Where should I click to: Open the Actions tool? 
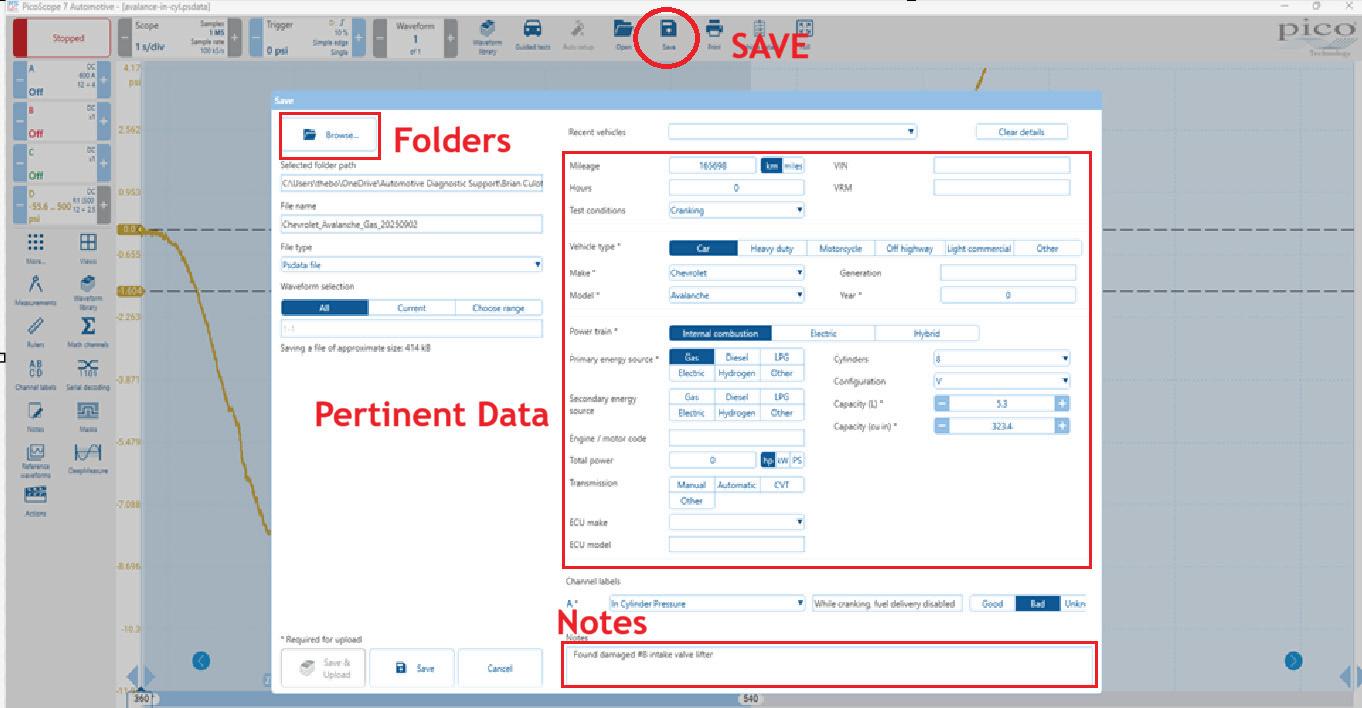click(36, 500)
